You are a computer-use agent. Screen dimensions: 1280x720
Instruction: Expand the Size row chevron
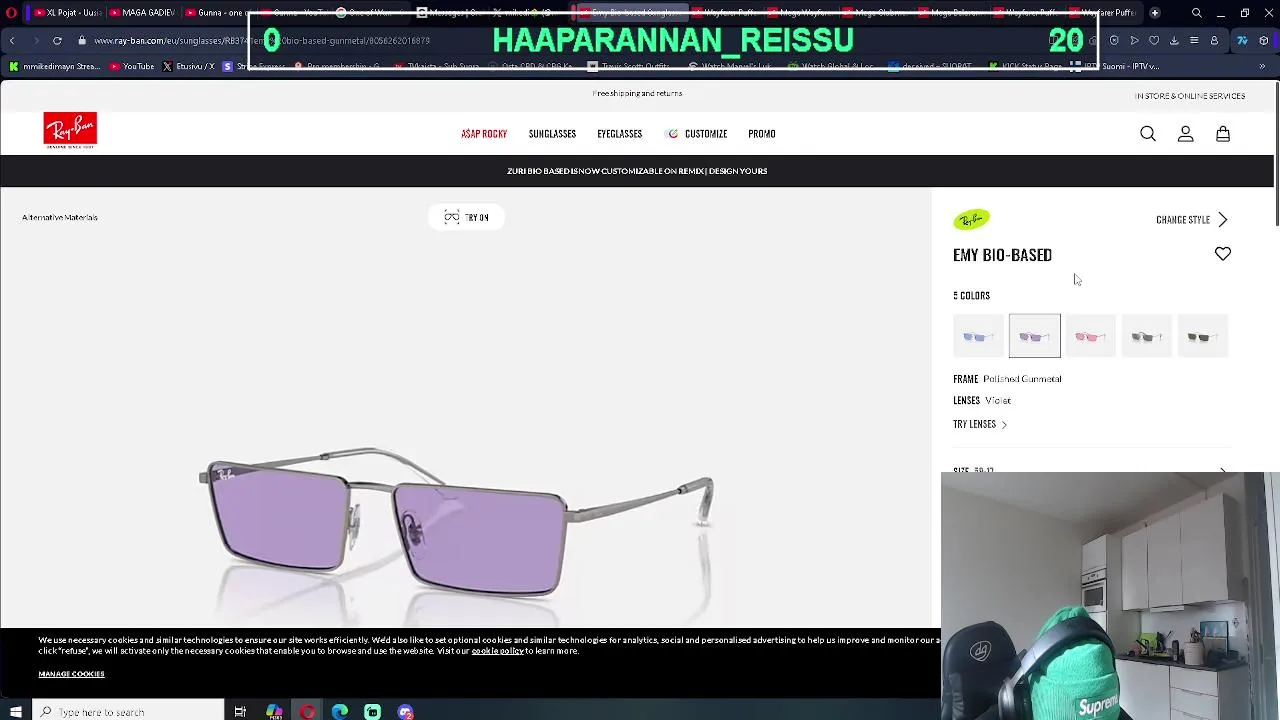pyautogui.click(x=1223, y=469)
